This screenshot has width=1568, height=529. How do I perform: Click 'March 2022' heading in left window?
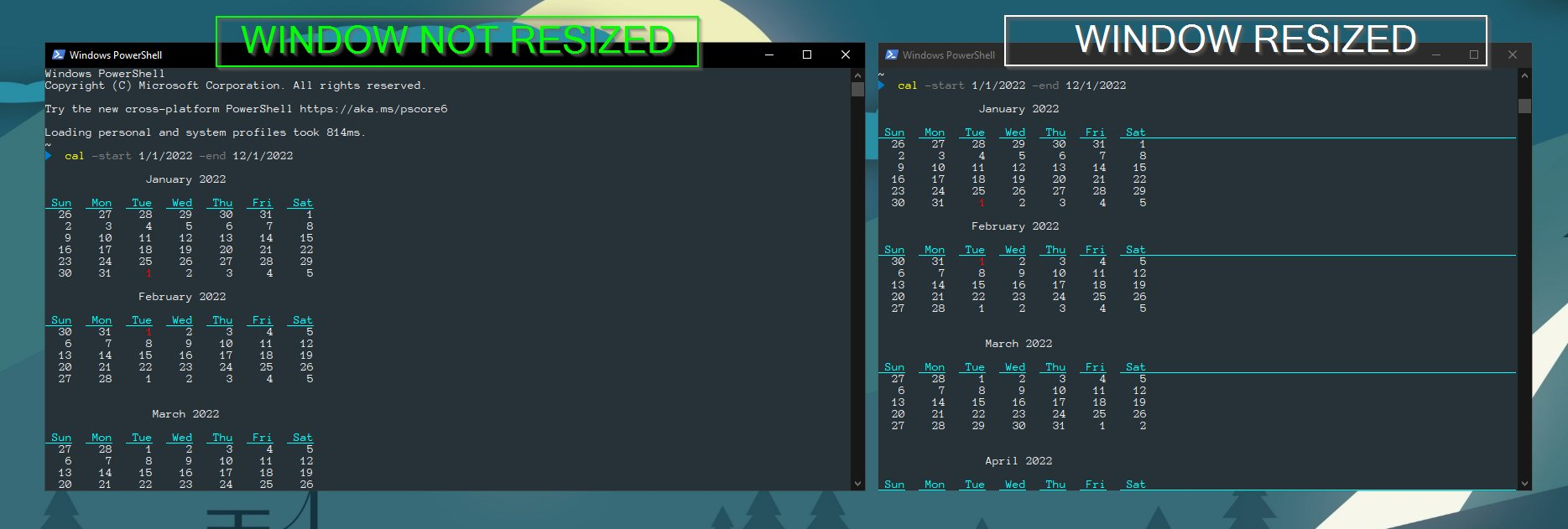click(185, 414)
